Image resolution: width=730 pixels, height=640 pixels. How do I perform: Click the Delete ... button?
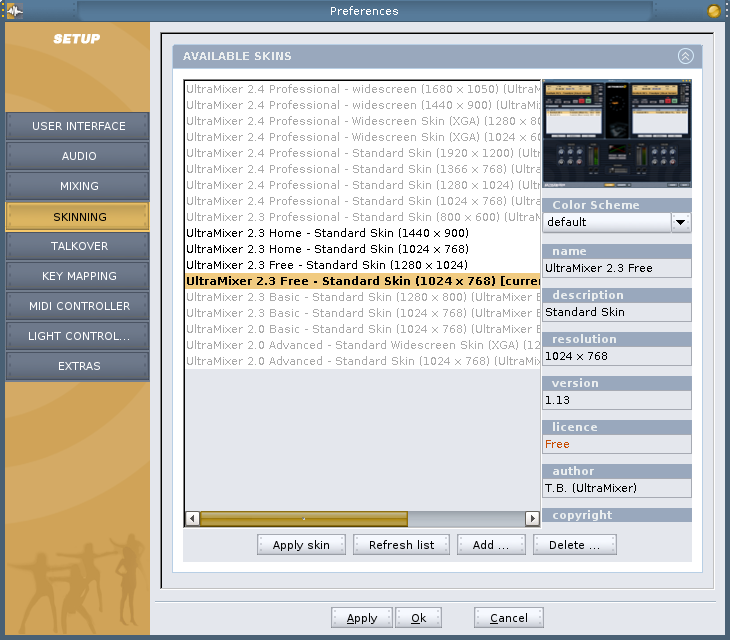coord(575,545)
